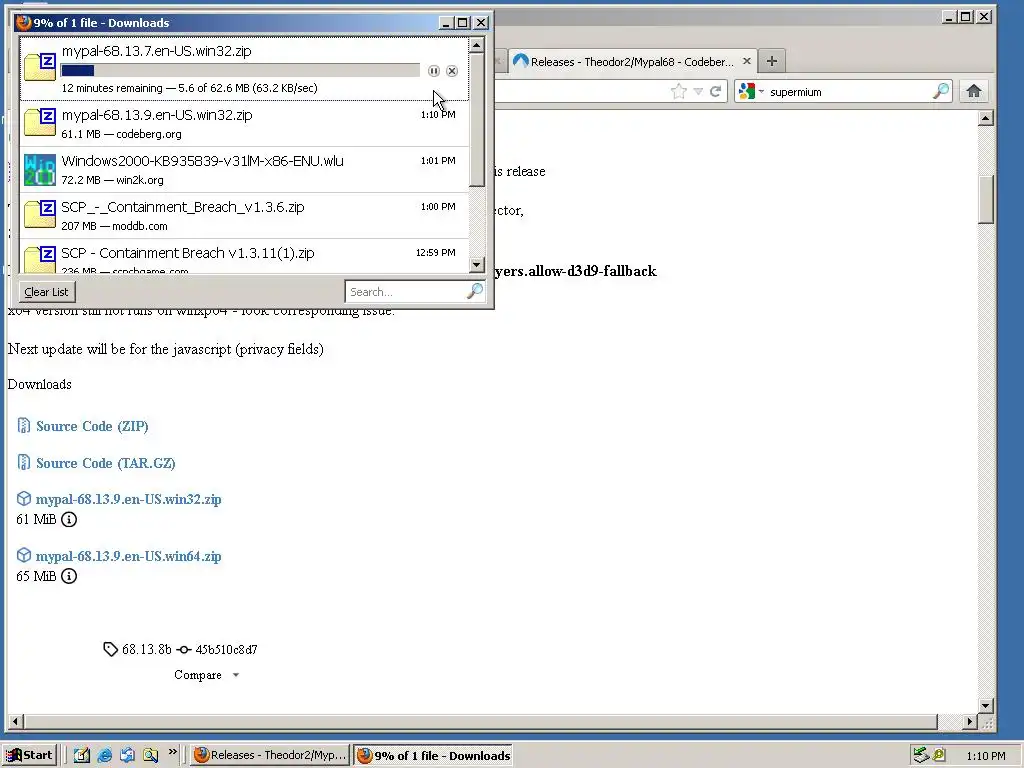Image resolution: width=1024 pixels, height=768 pixels.
Task: Click the system tray network icon
Action: (921, 755)
